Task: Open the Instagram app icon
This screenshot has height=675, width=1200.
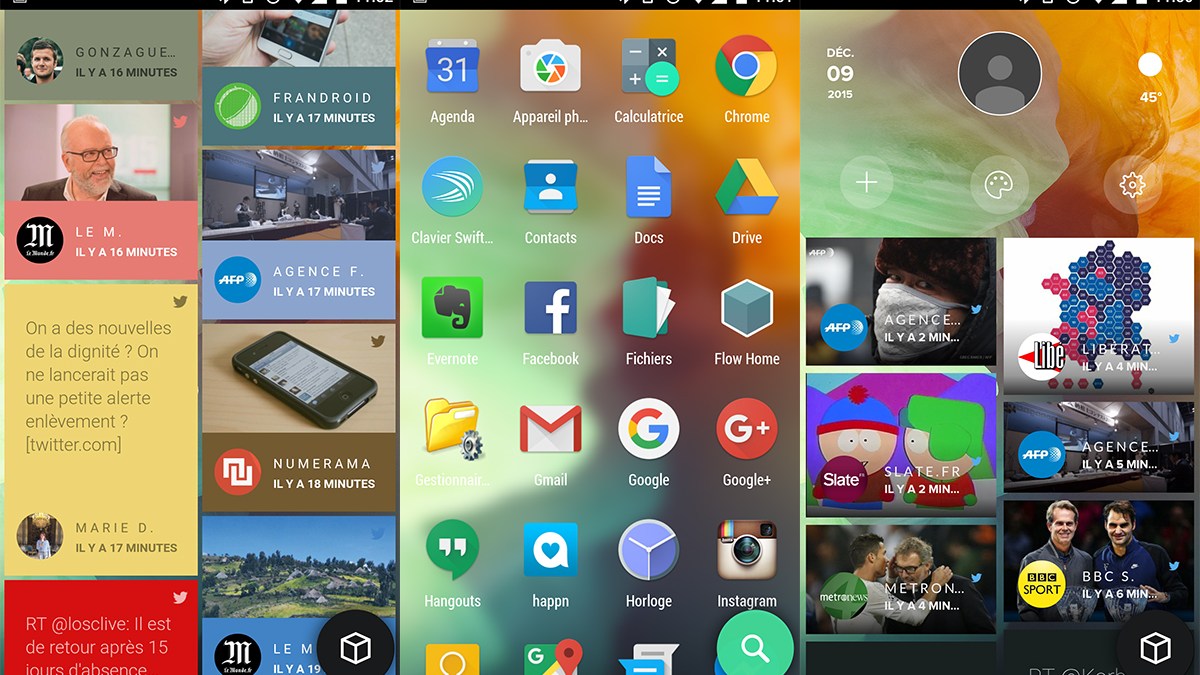Action: click(746, 551)
